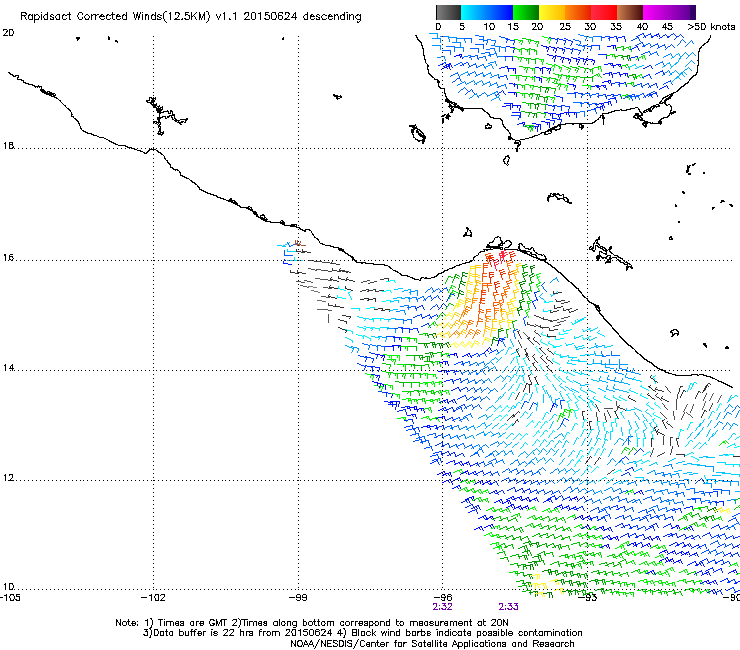Click the "0" color scale label
This screenshot has height=650, width=740.
[438, 27]
